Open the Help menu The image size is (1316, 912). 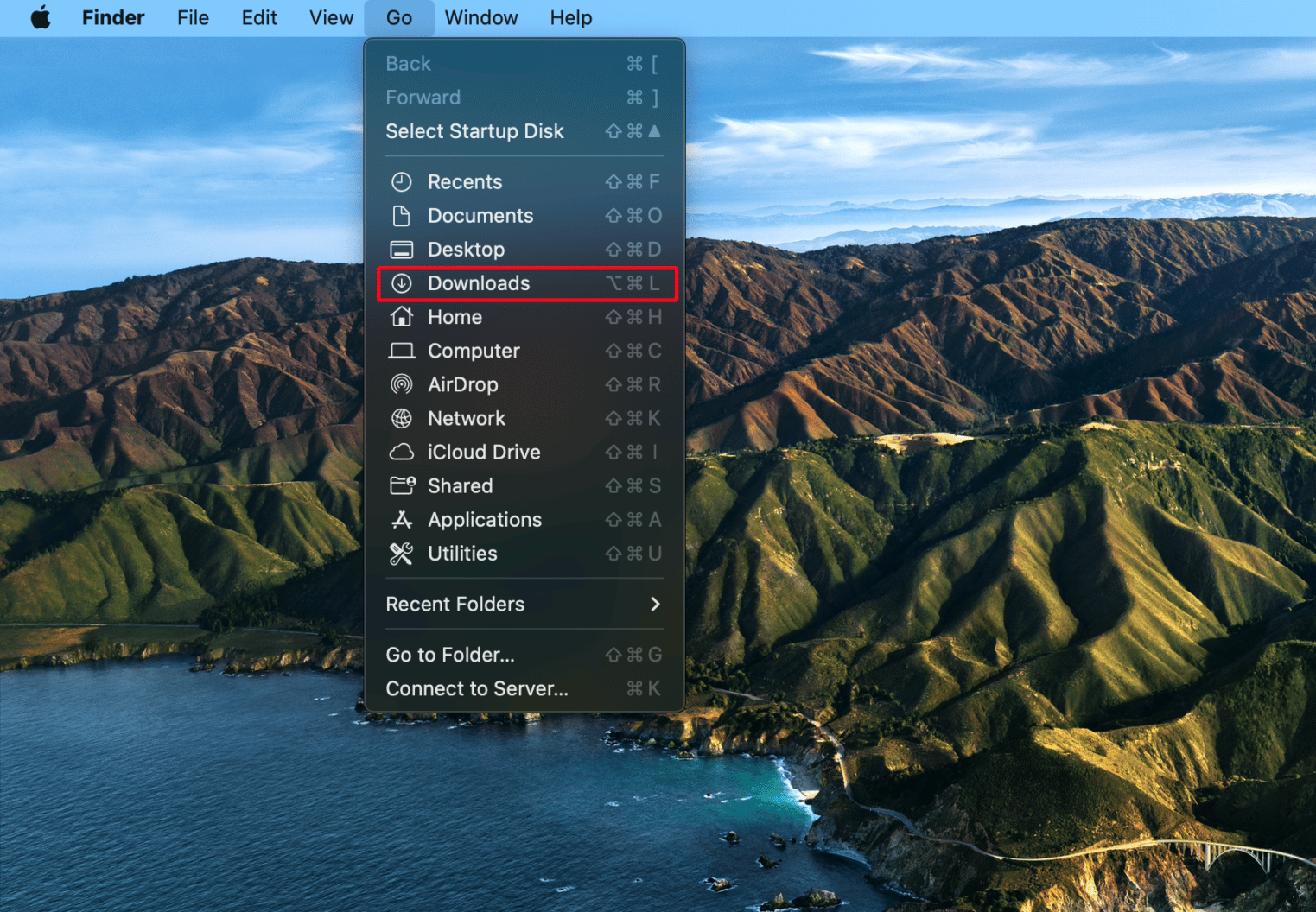tap(571, 17)
